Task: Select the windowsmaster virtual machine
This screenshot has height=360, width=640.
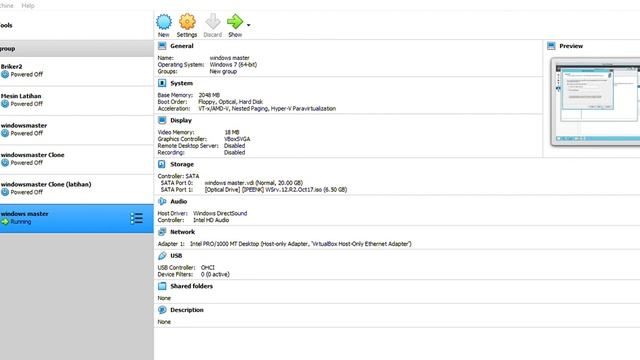Action: point(77,130)
